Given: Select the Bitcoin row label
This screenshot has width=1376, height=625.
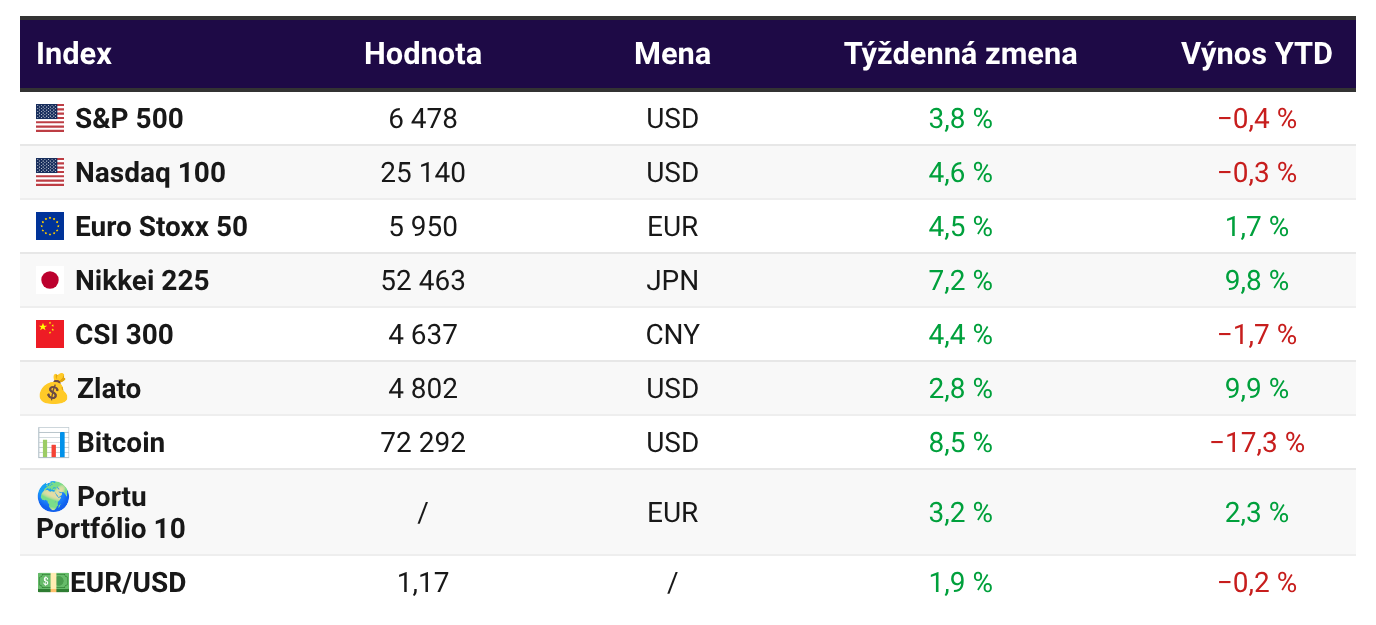Looking at the screenshot, I should pyautogui.click(x=121, y=442).
